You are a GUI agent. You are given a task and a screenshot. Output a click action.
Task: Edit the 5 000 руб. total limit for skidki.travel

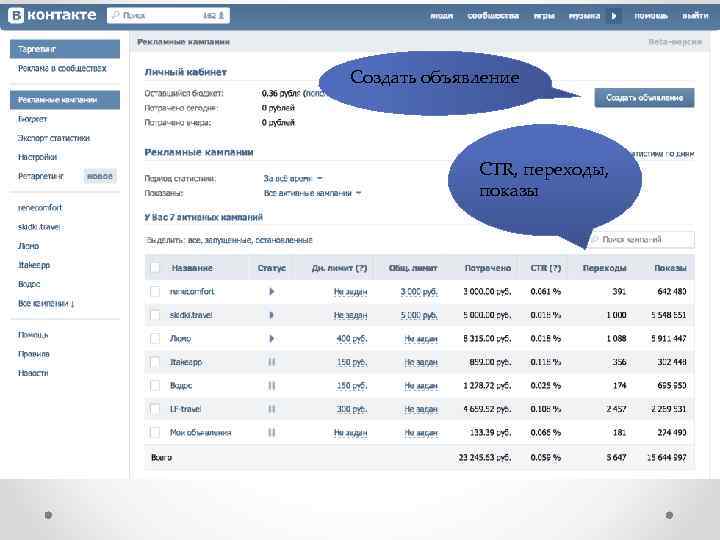419,315
